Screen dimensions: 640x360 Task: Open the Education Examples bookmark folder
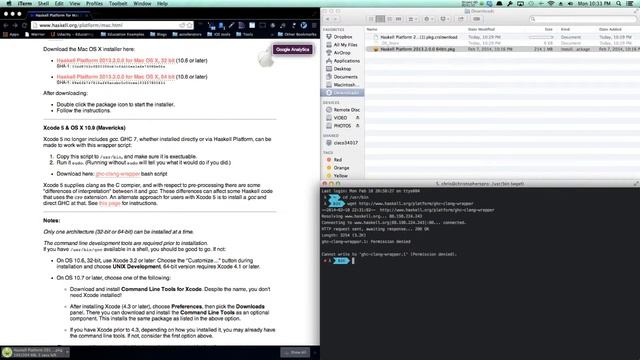click(122, 34)
